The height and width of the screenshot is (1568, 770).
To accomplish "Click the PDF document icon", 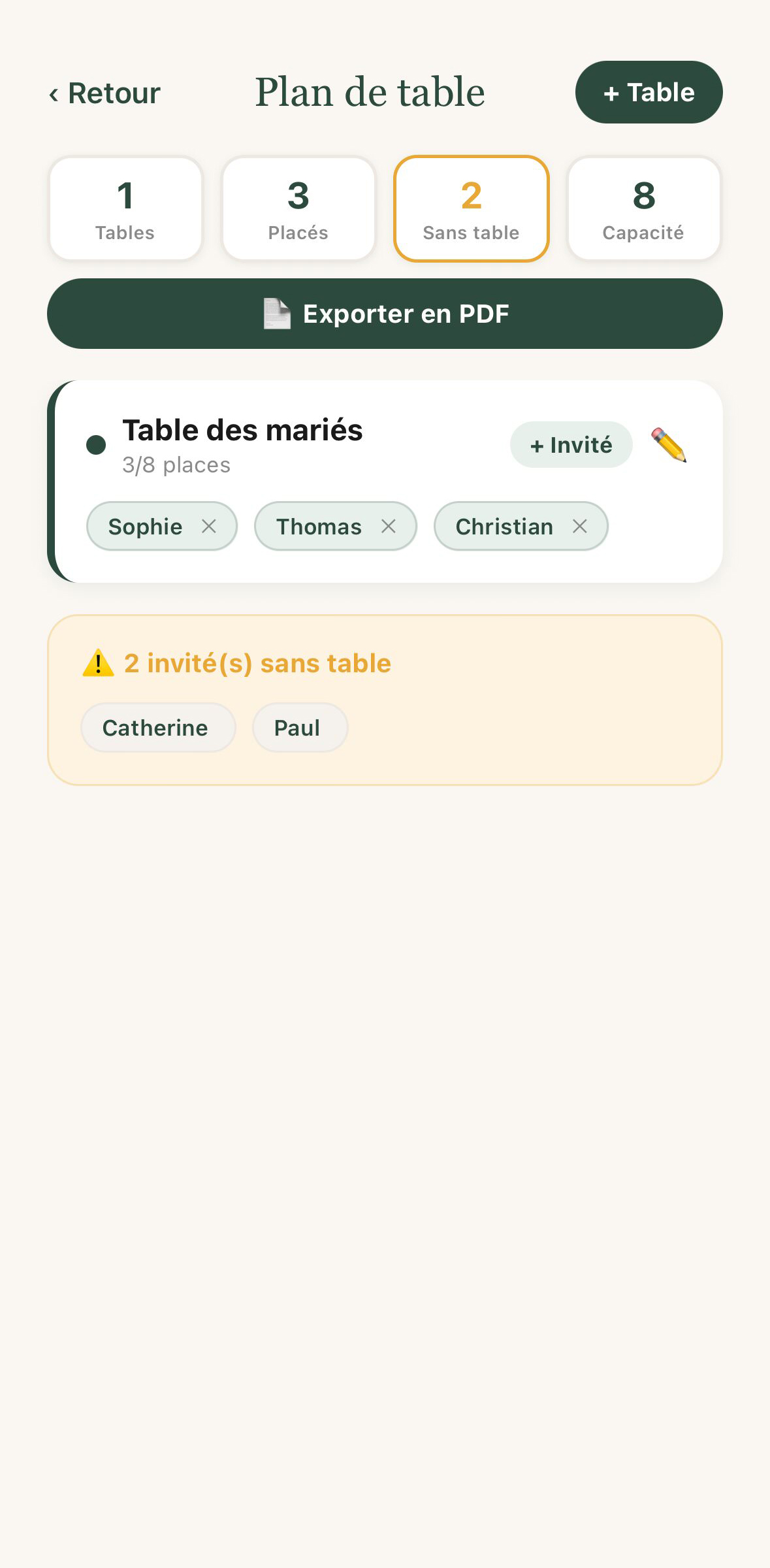I will coord(277,314).
